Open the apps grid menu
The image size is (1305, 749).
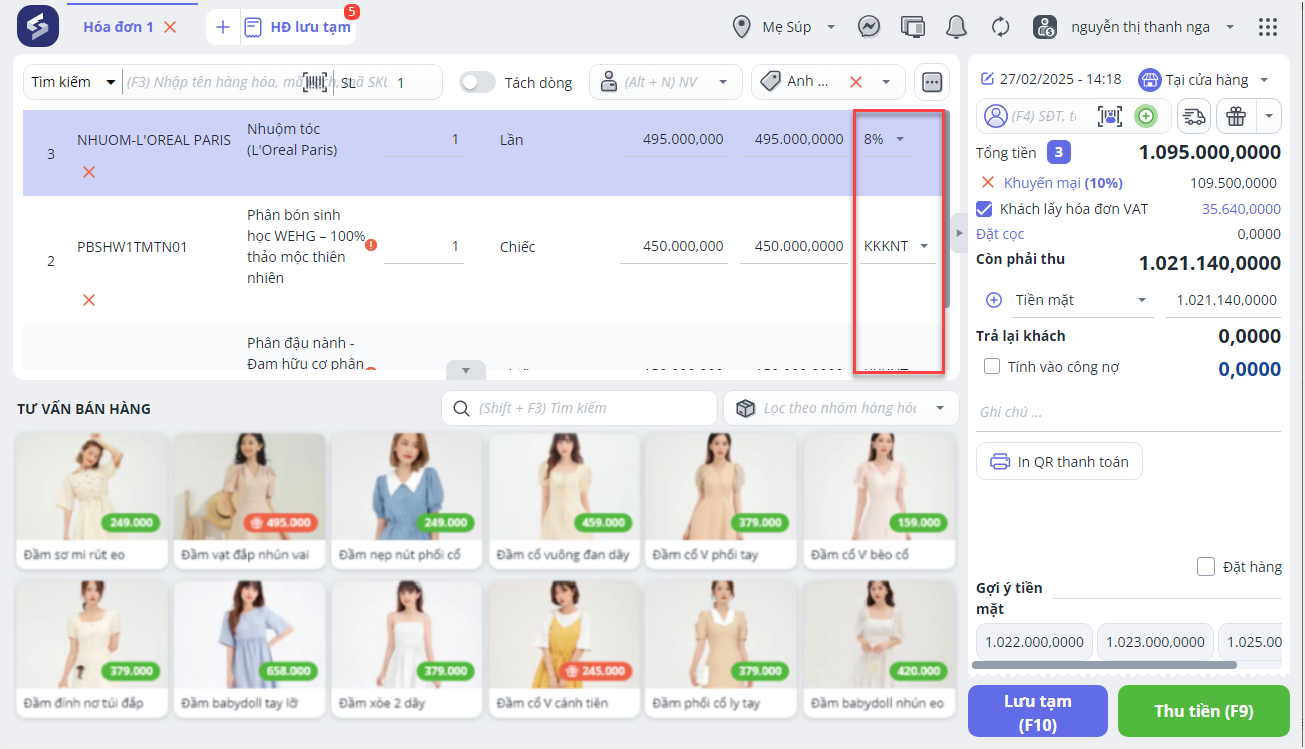[x=1268, y=27]
